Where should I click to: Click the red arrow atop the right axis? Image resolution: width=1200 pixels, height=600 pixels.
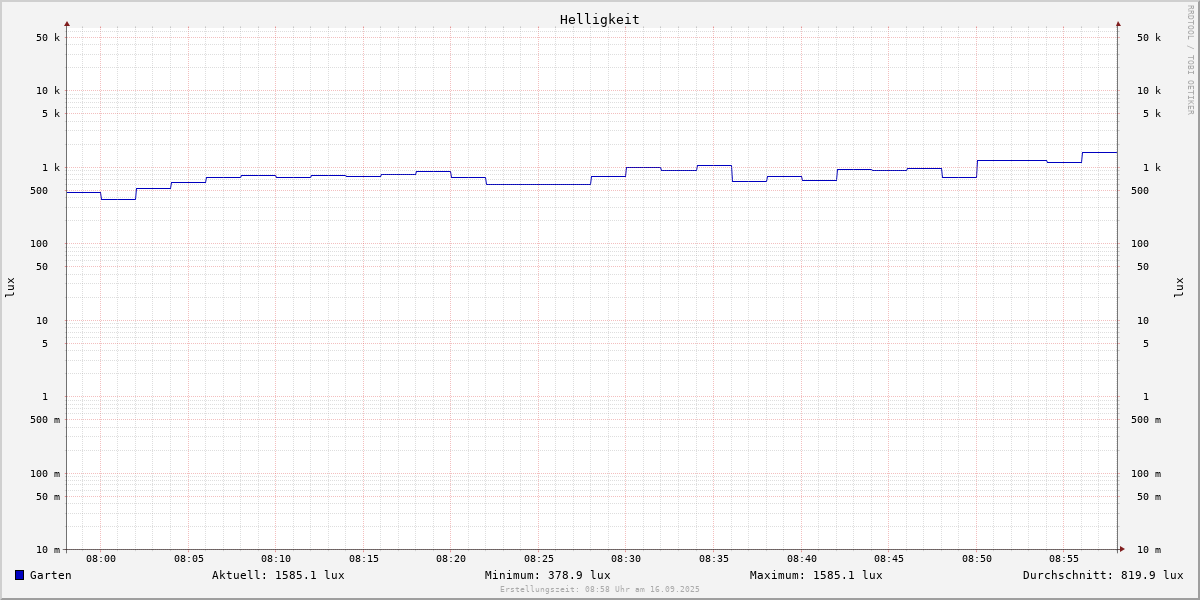tap(1118, 23)
